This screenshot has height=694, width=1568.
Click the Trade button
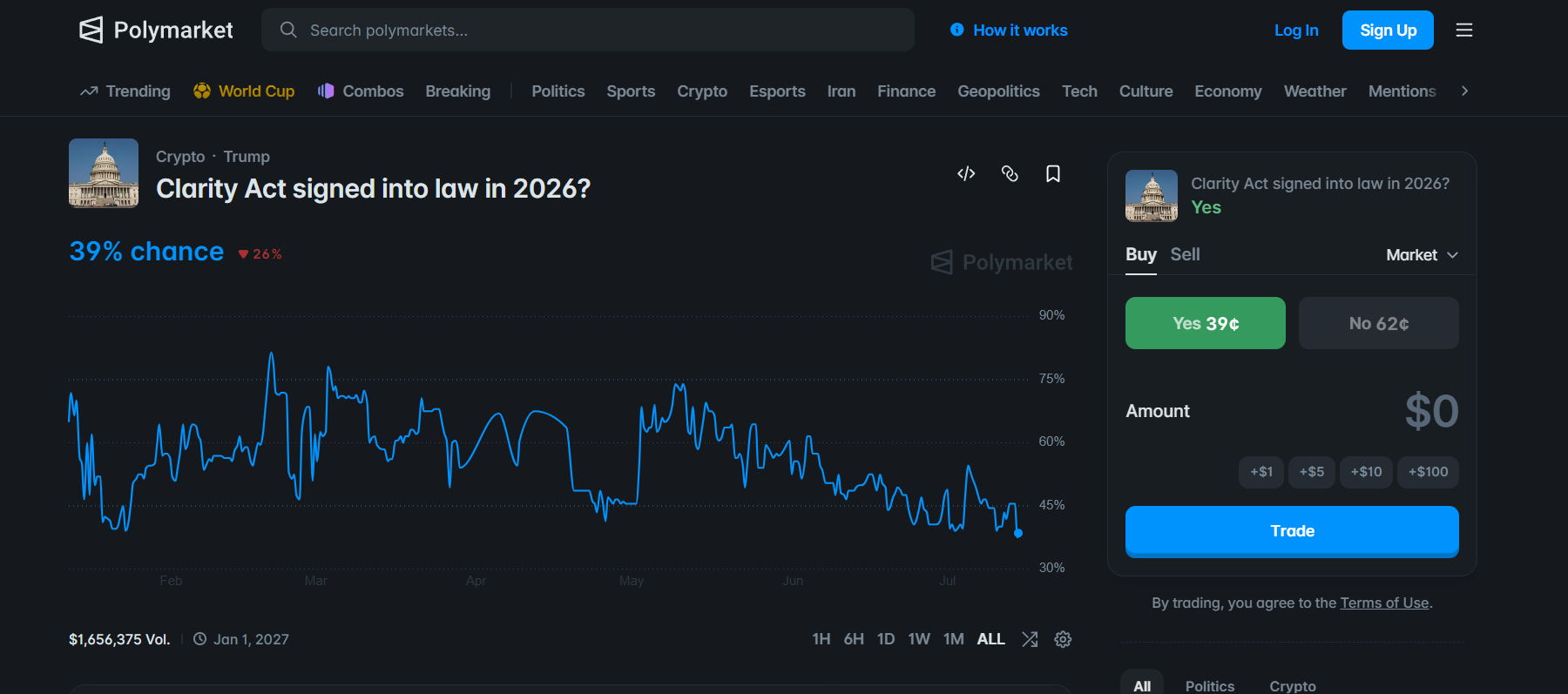click(x=1292, y=531)
